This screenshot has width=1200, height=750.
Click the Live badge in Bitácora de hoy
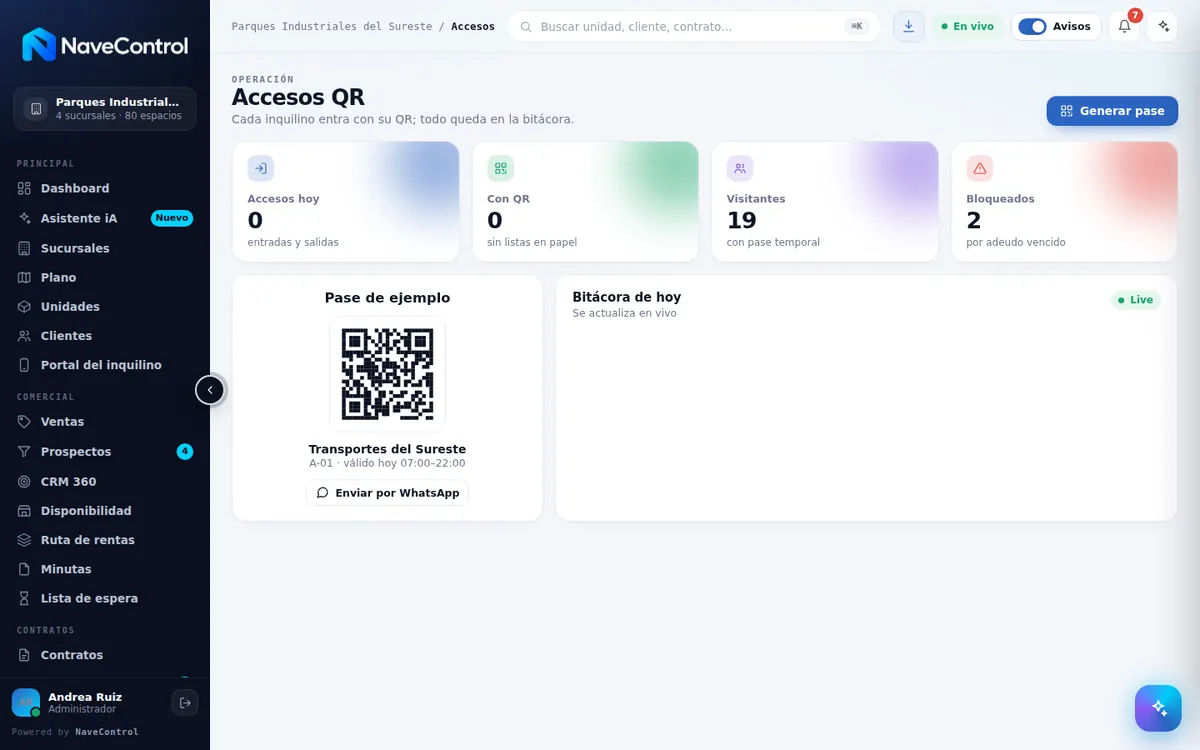pyautogui.click(x=1135, y=300)
